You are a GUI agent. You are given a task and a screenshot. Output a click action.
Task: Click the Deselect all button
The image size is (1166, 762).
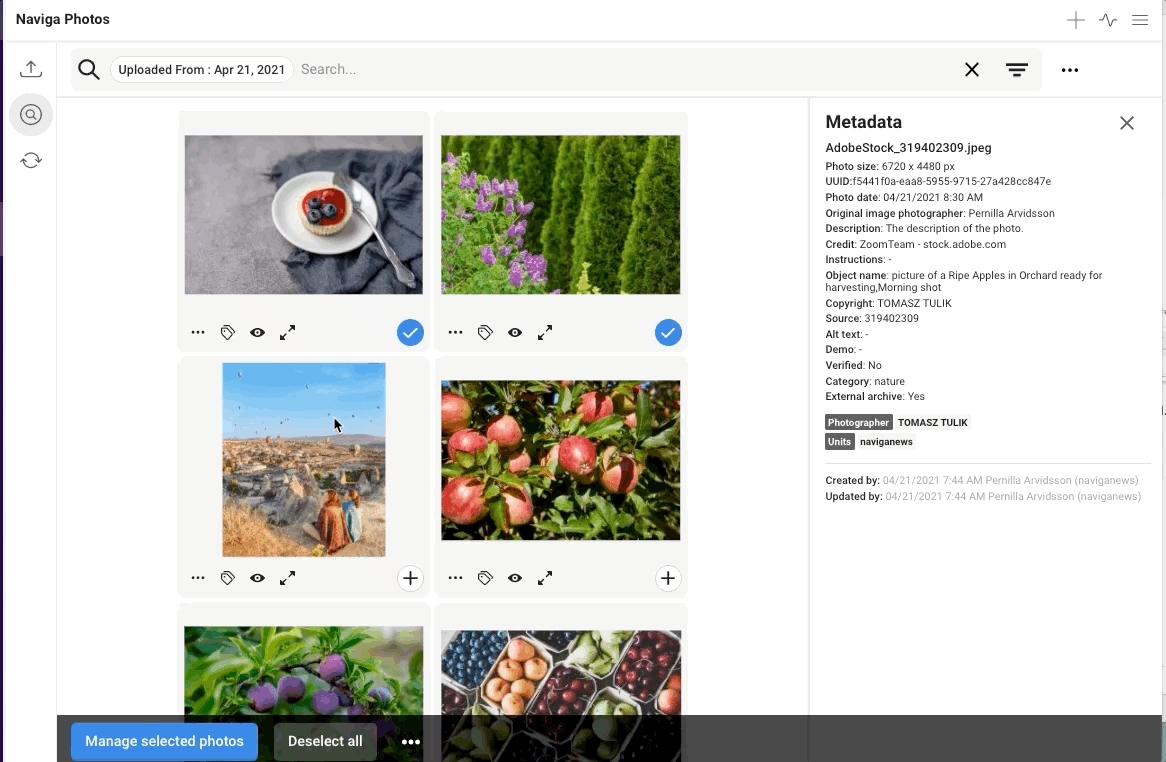pos(325,742)
